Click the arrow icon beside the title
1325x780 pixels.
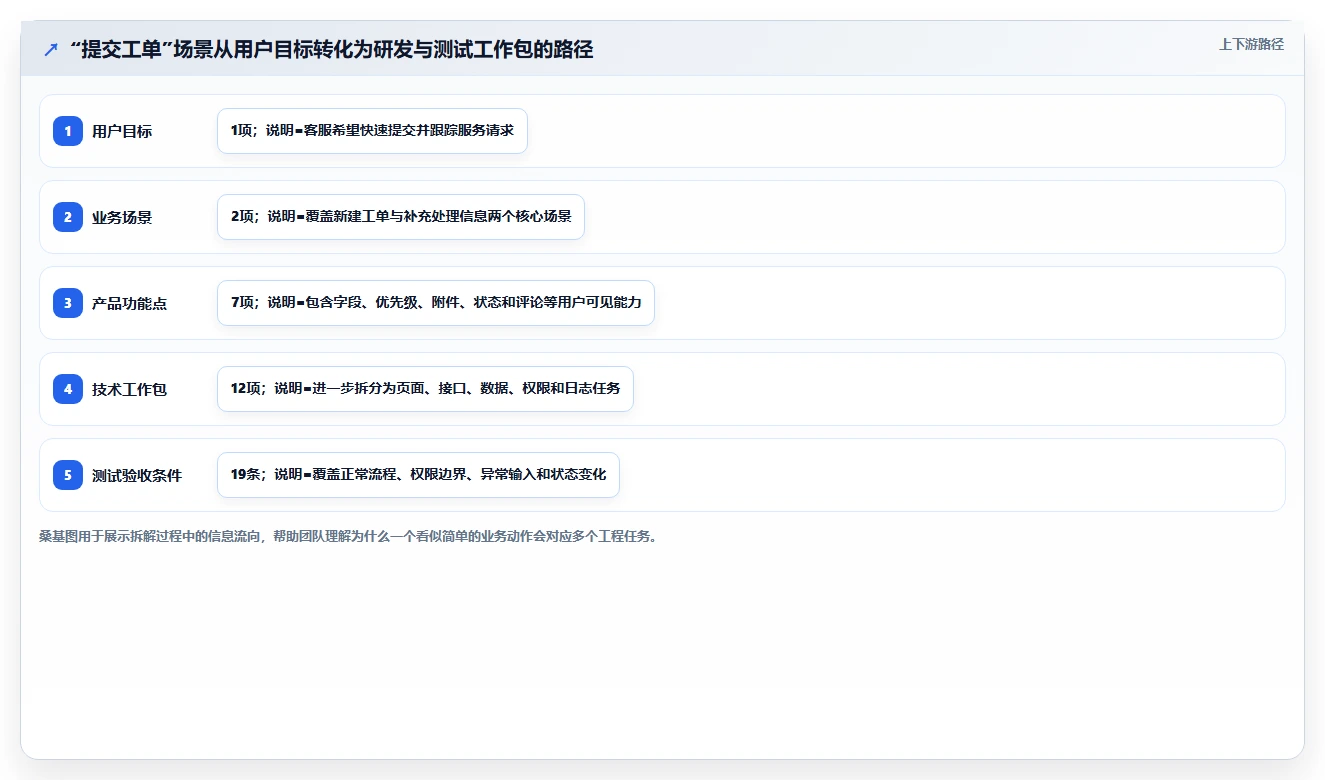pyautogui.click(x=51, y=49)
